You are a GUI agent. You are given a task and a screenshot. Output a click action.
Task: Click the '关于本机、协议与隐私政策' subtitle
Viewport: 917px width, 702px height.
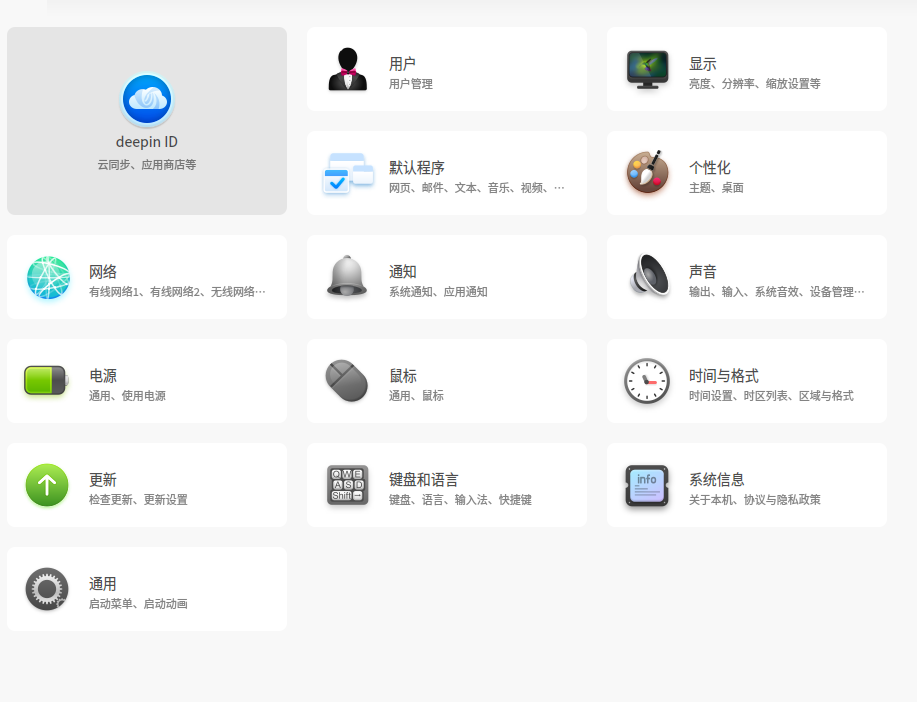point(754,500)
